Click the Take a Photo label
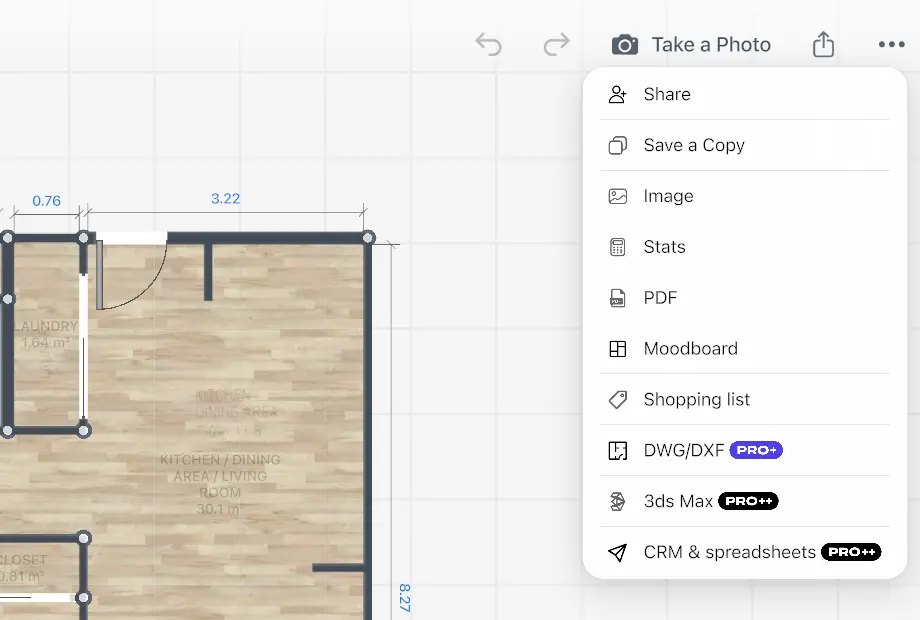Viewport: 920px width, 620px height. point(711,45)
